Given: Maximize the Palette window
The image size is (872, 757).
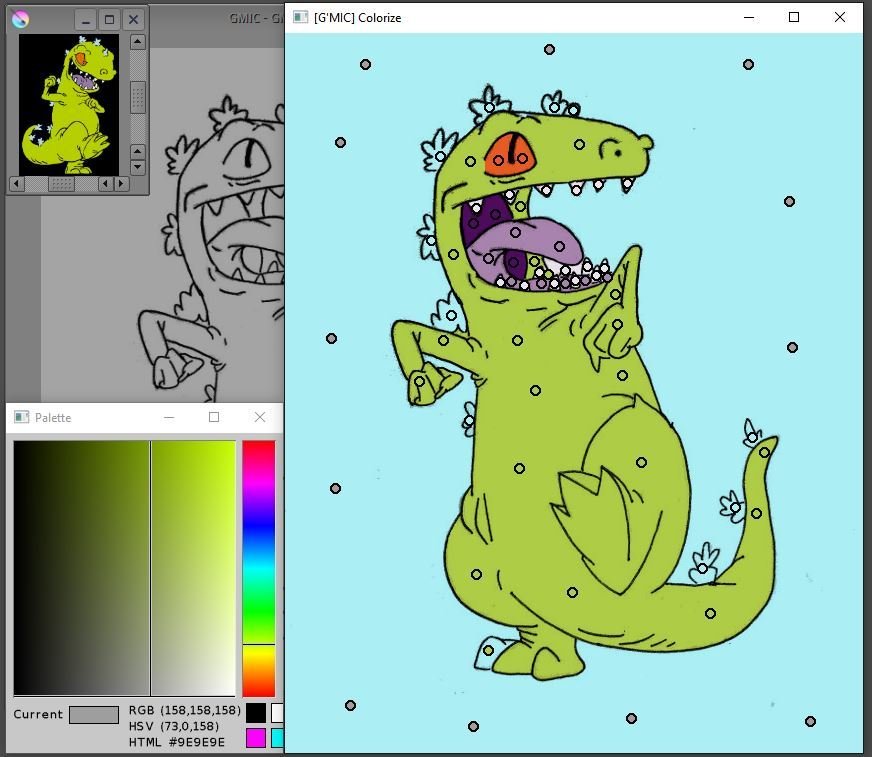Looking at the screenshot, I should 214,417.
